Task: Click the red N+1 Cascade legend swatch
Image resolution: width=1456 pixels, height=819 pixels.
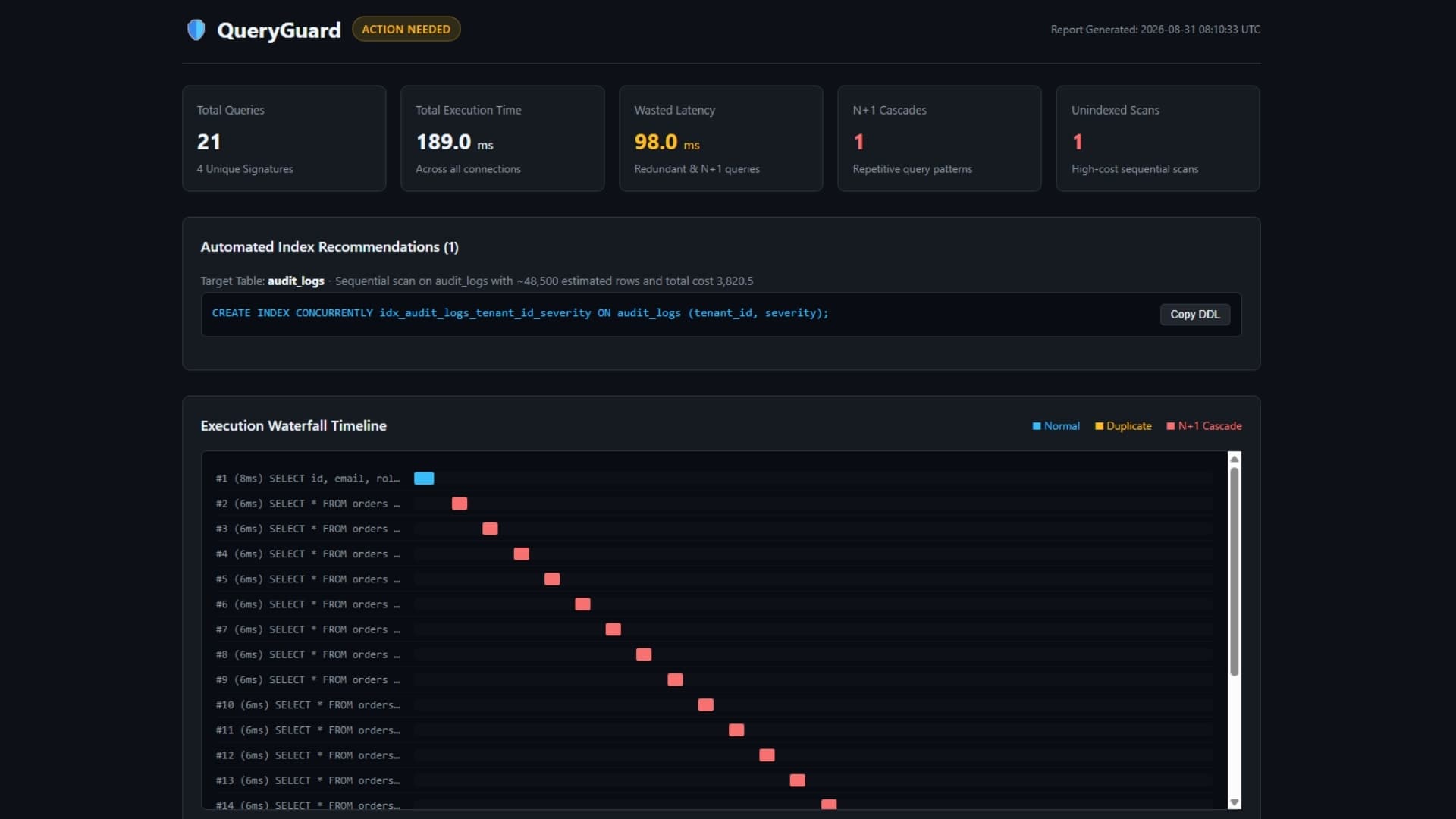Action: point(1170,426)
